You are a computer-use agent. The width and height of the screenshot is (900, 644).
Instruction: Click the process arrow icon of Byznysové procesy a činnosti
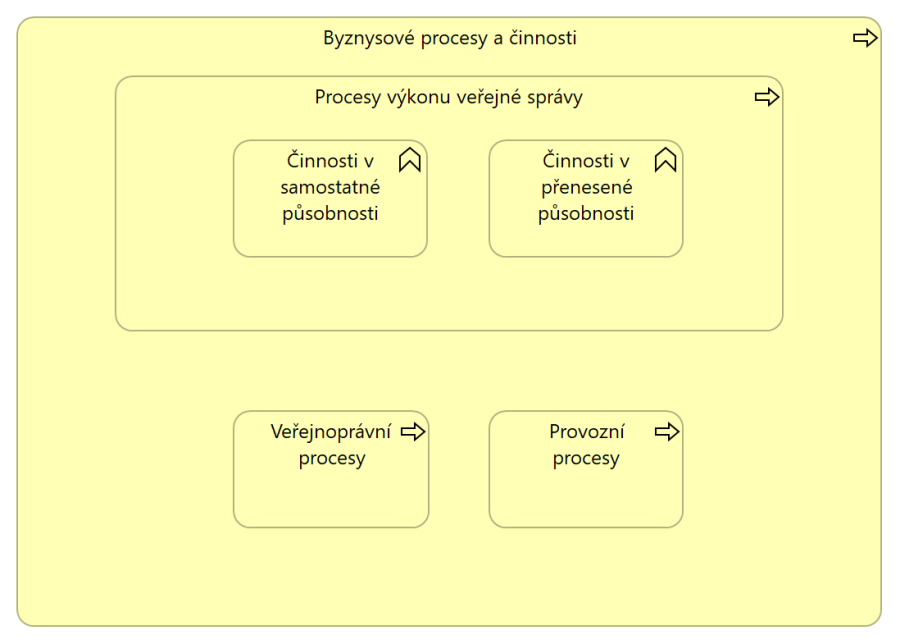tap(865, 38)
